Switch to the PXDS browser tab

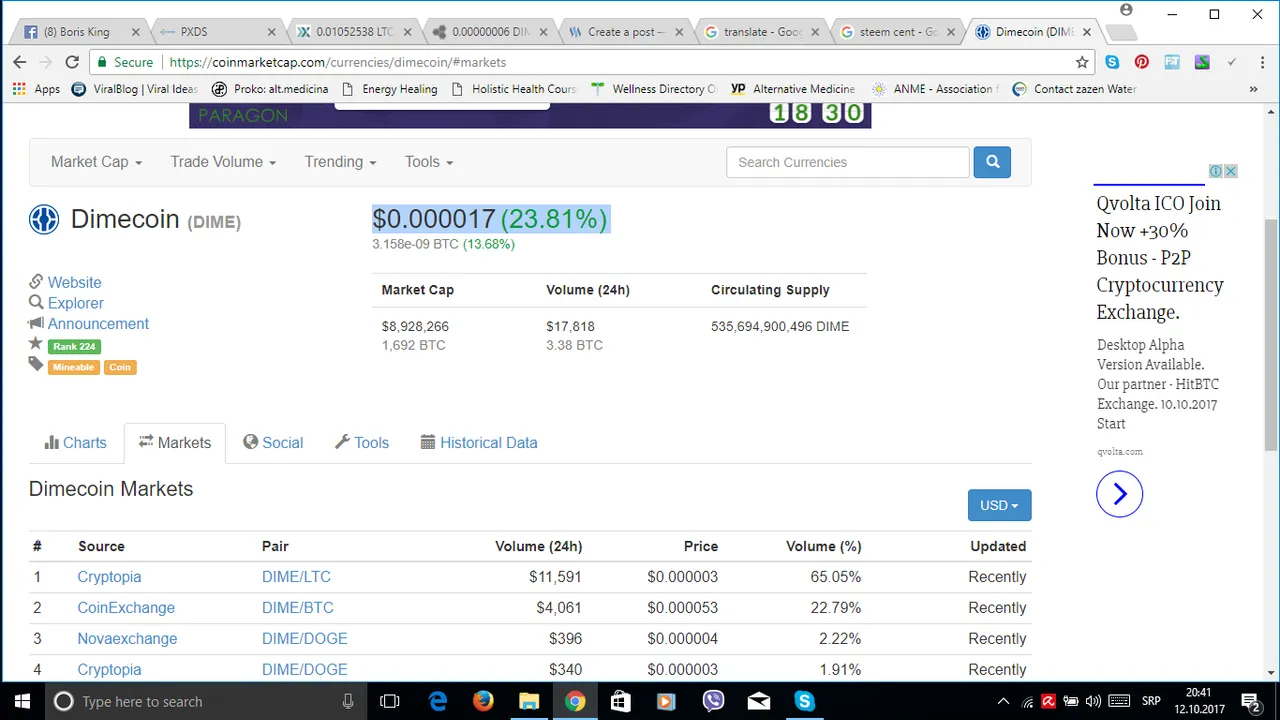coord(216,32)
